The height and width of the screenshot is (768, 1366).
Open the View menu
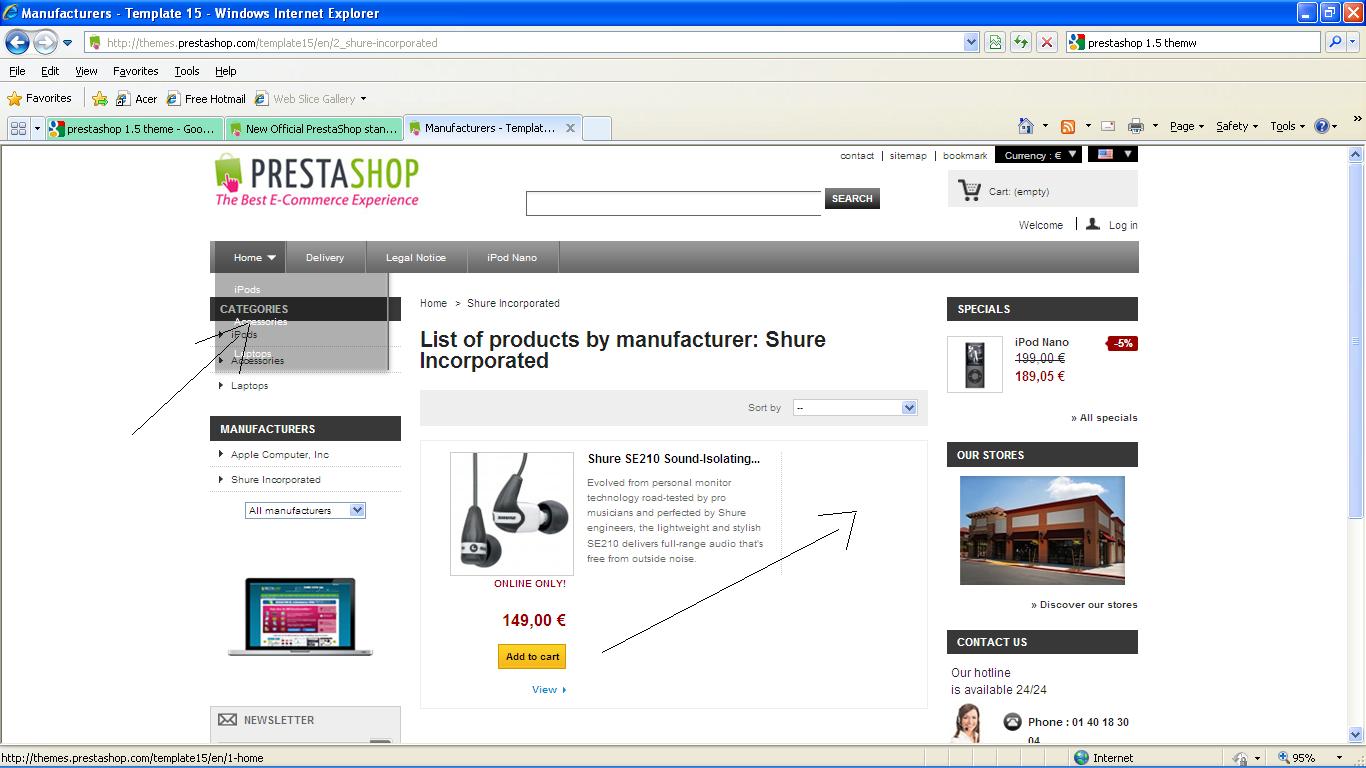pos(86,71)
